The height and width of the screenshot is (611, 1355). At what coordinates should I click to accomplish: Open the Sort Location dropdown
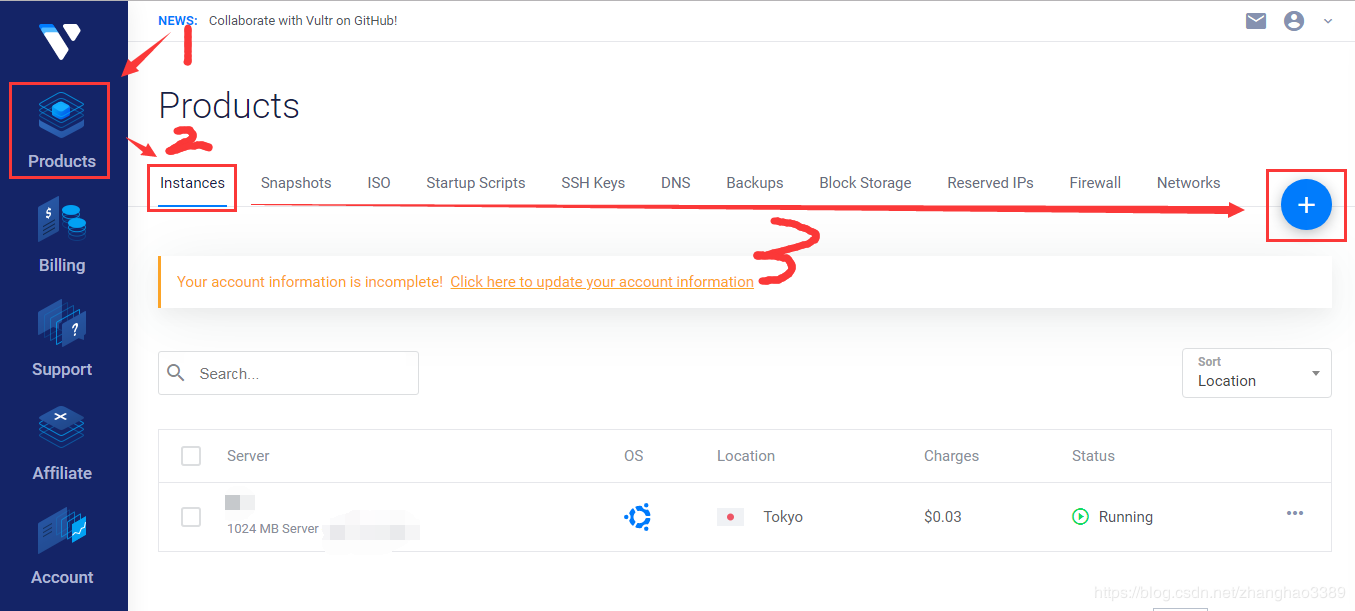pos(1256,373)
